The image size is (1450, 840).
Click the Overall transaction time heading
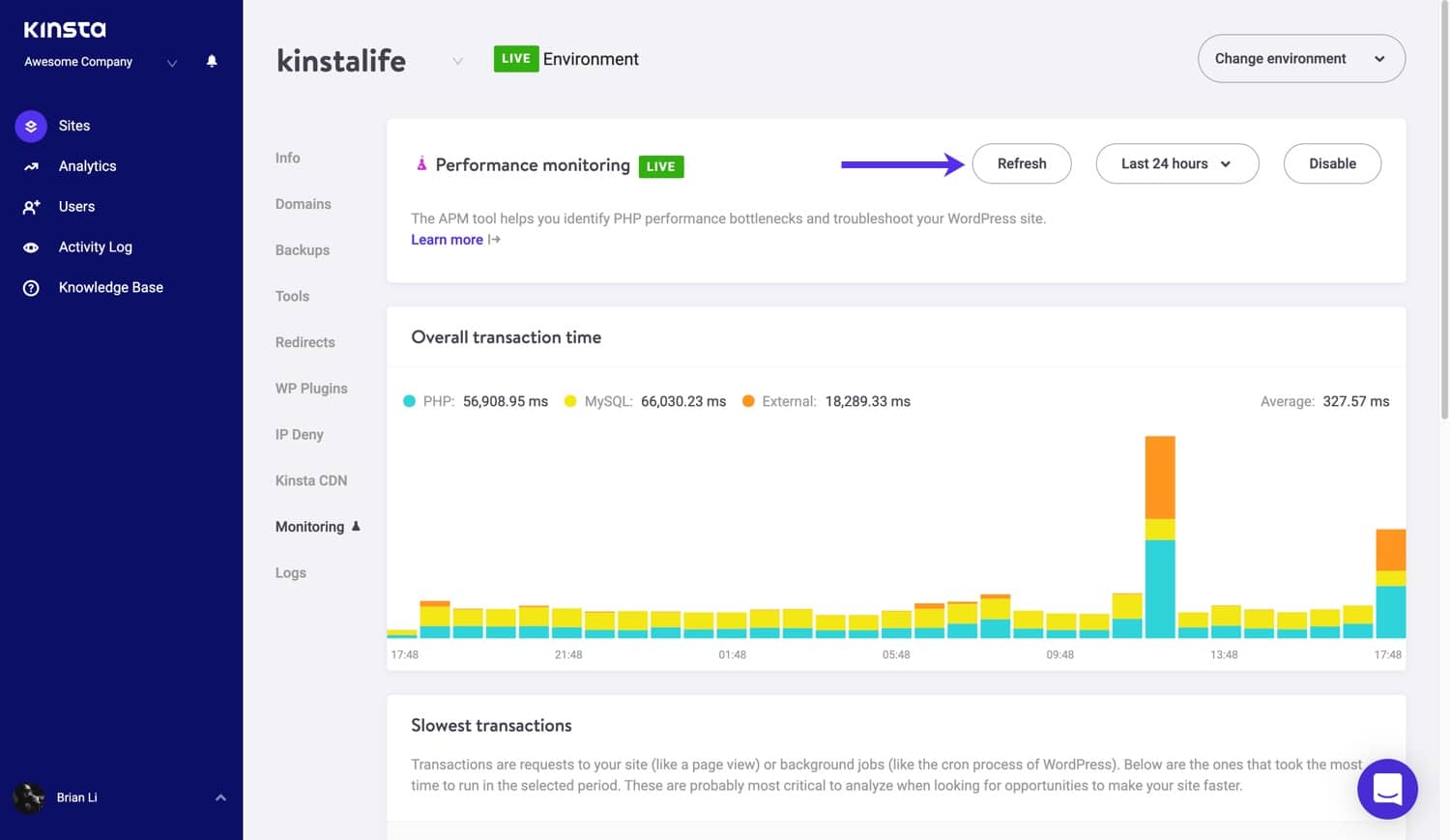click(506, 337)
